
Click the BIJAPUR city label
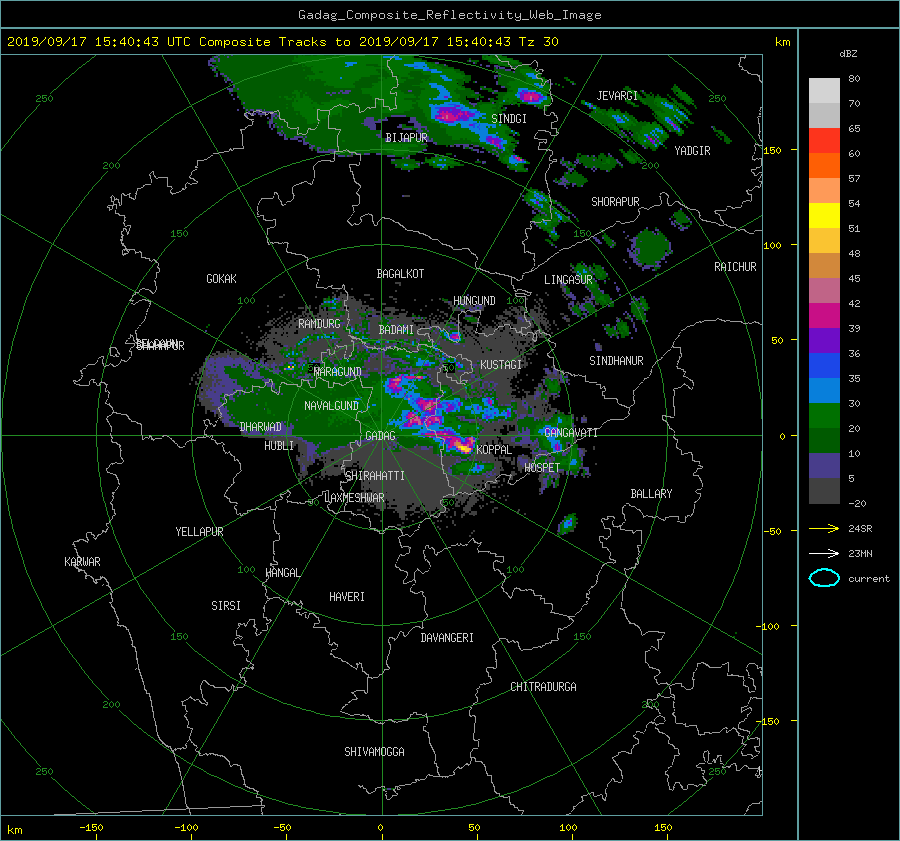[406, 138]
